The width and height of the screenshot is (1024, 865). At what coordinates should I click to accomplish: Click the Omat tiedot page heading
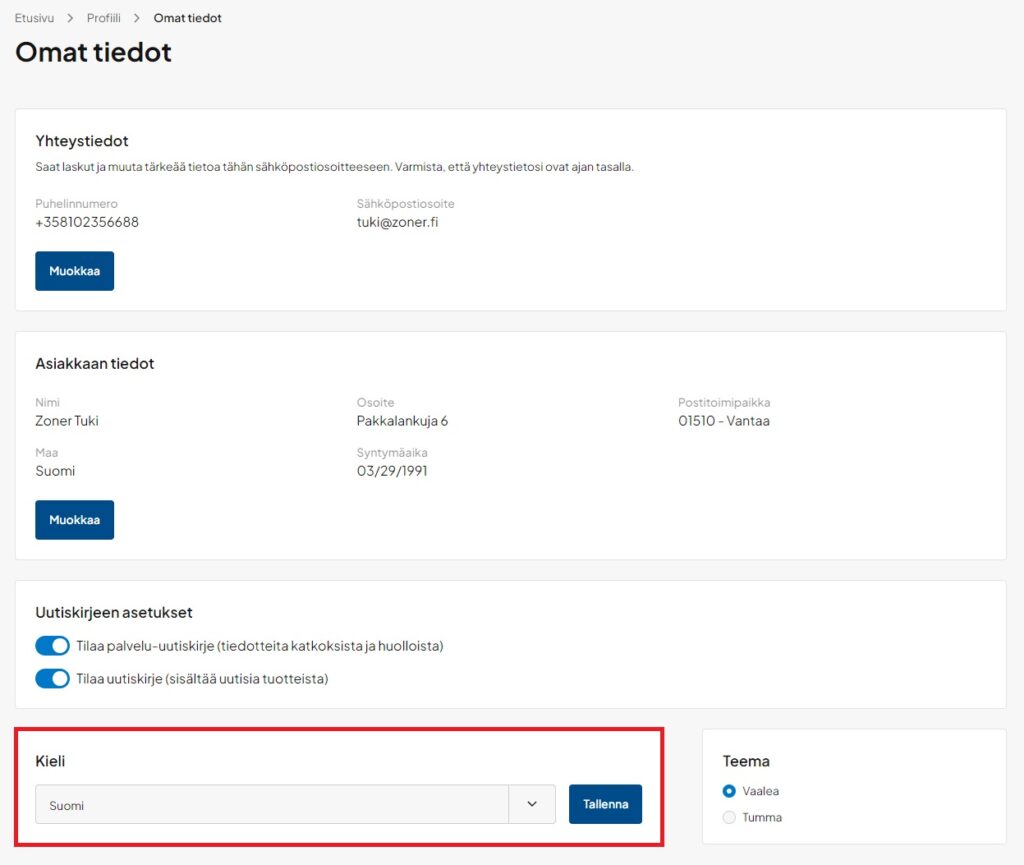(93, 52)
